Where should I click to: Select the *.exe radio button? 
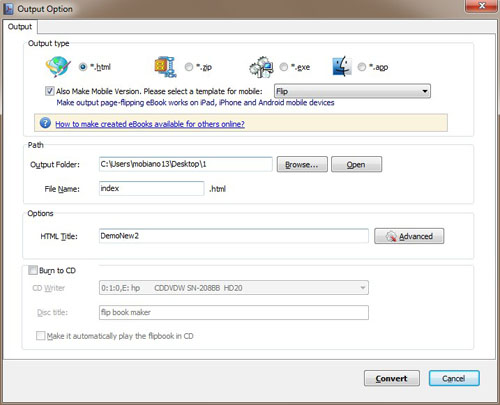click(284, 67)
